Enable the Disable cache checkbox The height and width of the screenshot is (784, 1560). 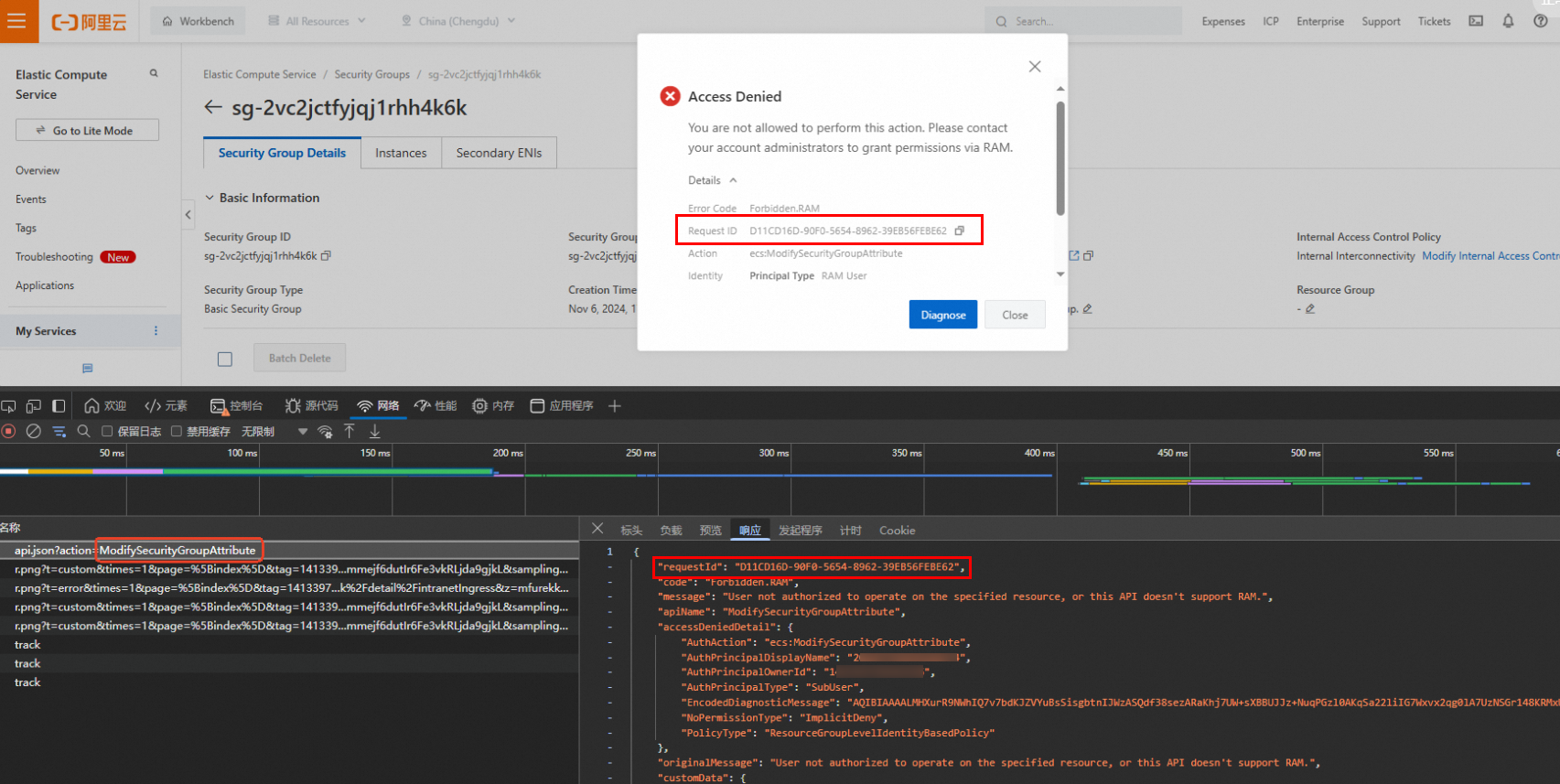(177, 431)
